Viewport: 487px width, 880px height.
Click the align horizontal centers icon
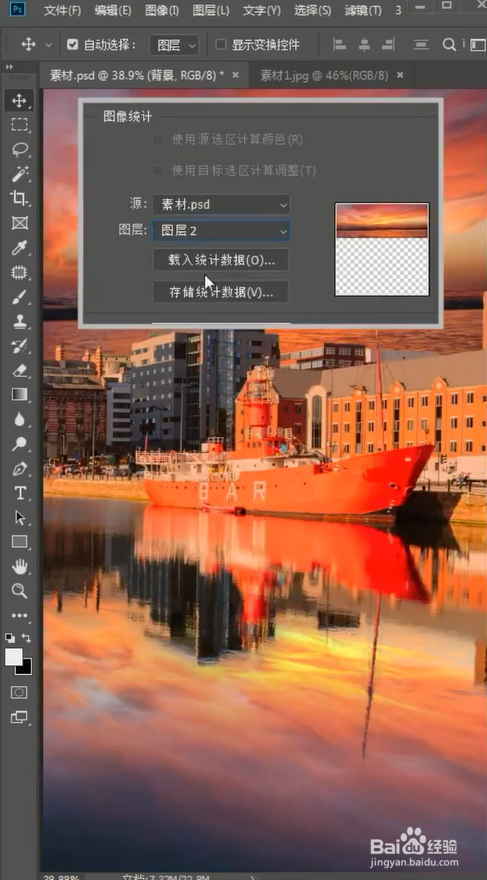tap(364, 45)
